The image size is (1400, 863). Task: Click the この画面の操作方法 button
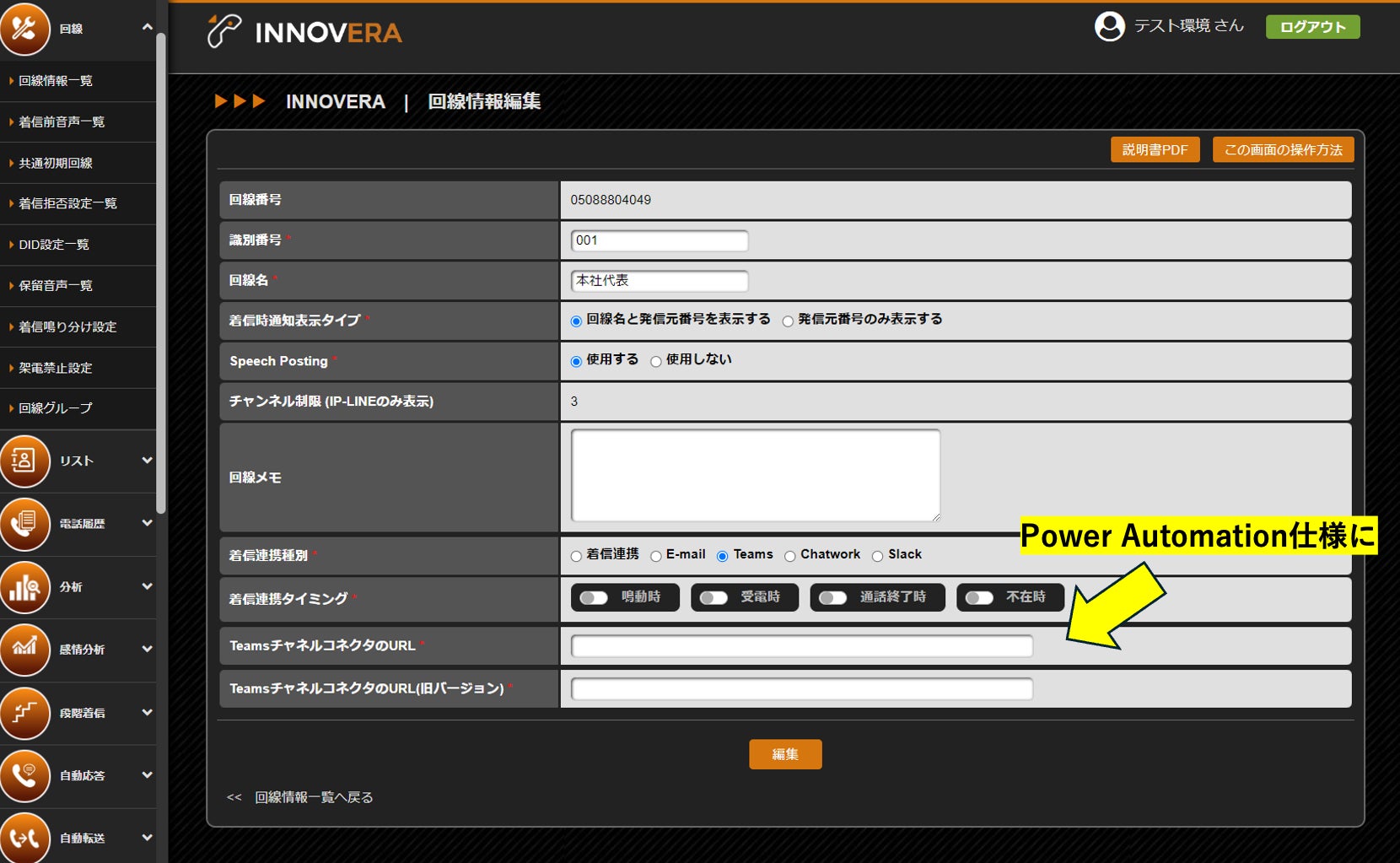(1283, 149)
